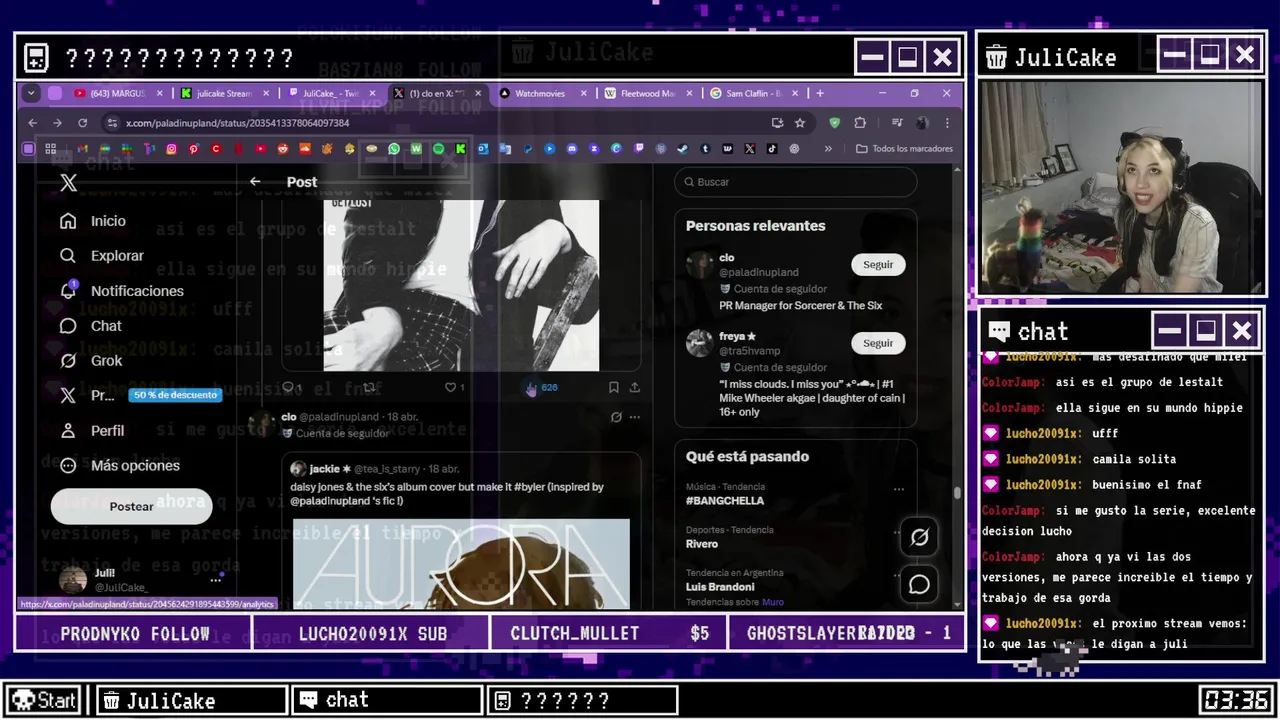Switch to the Sam Claflin Google tab
This screenshot has width=1280, height=720.
(x=754, y=93)
